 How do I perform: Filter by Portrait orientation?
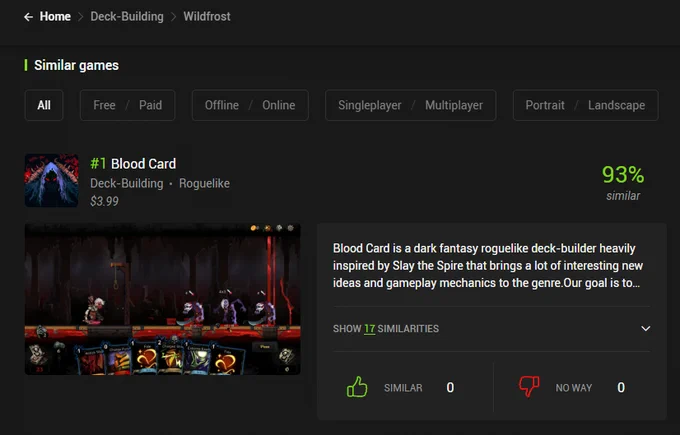[x=545, y=105]
